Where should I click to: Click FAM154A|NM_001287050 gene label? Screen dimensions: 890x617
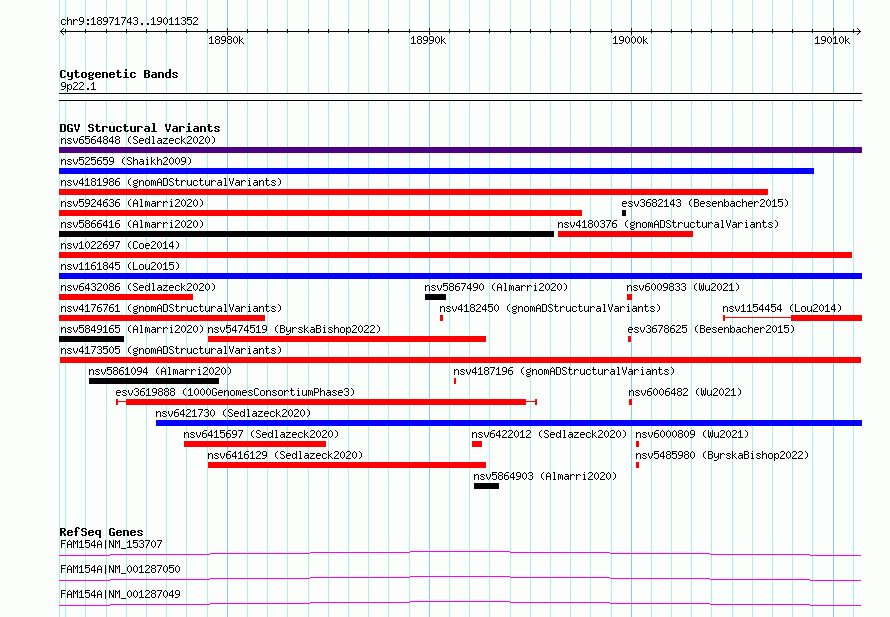(x=120, y=569)
